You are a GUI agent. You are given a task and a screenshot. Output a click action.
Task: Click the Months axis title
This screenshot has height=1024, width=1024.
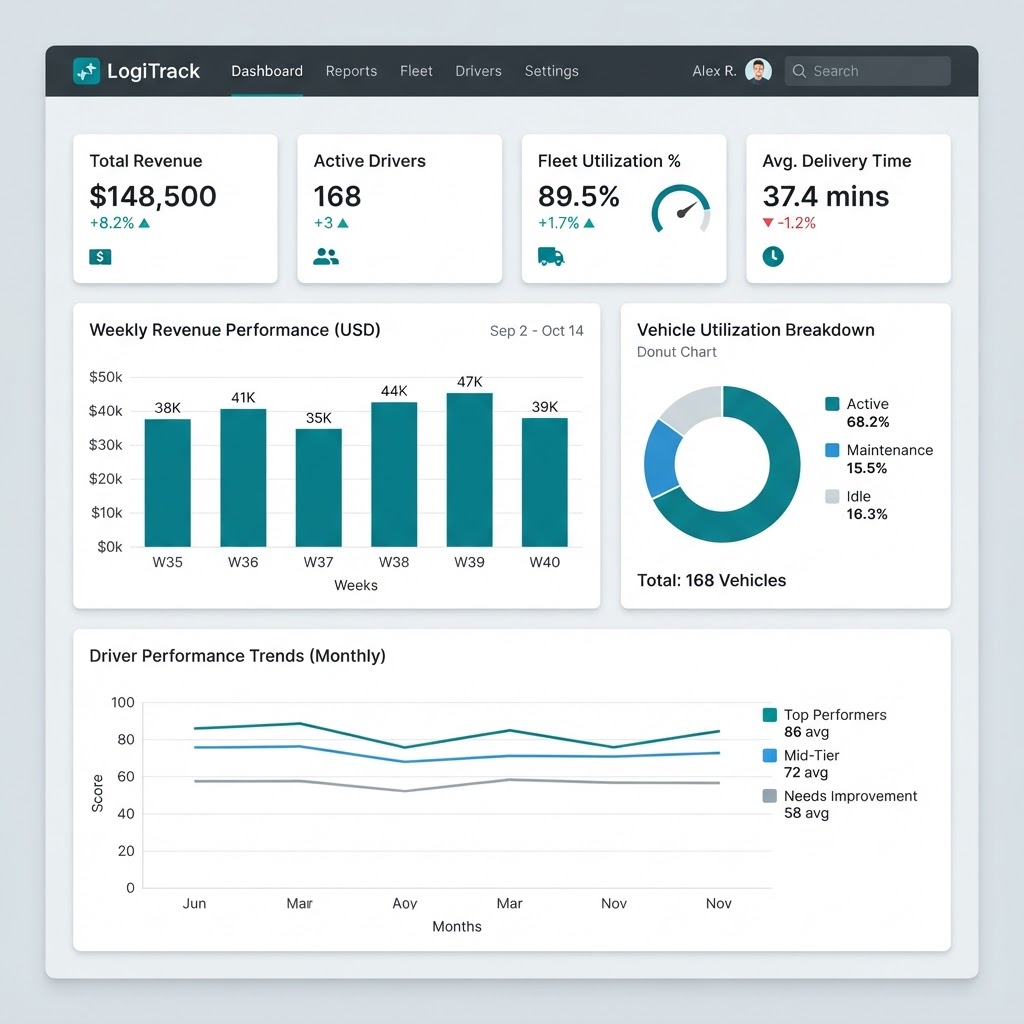pyautogui.click(x=456, y=927)
